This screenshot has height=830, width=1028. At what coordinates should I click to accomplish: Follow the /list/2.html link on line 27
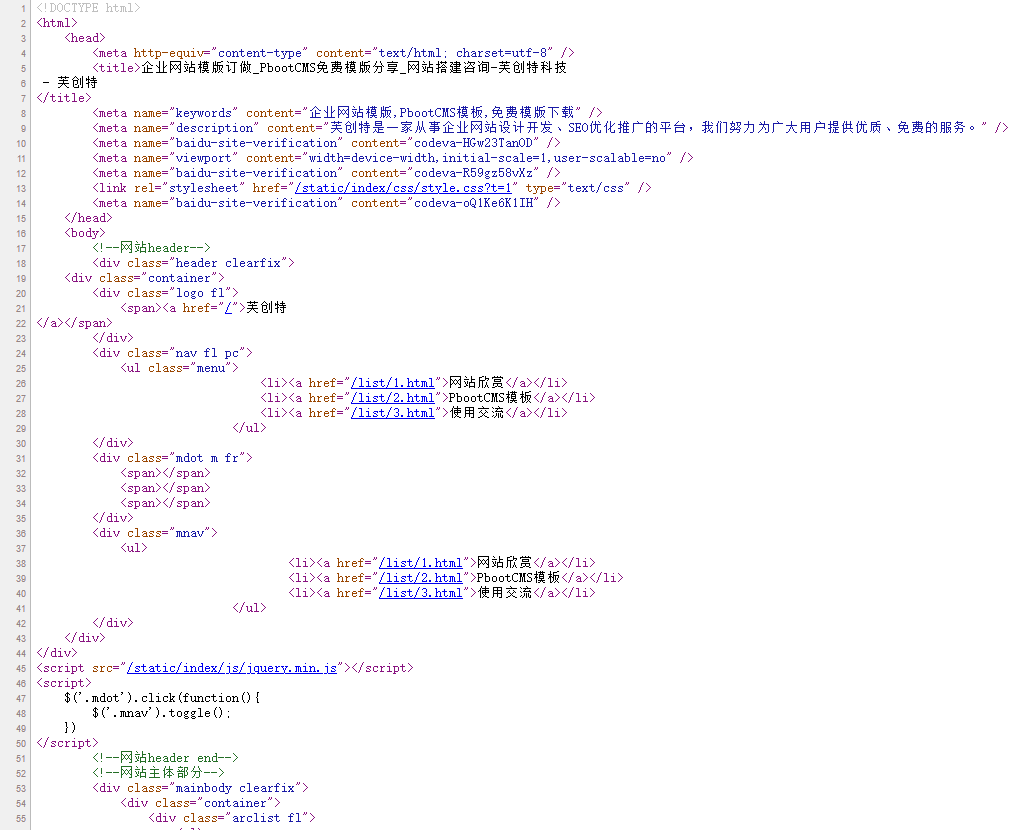(x=392, y=398)
